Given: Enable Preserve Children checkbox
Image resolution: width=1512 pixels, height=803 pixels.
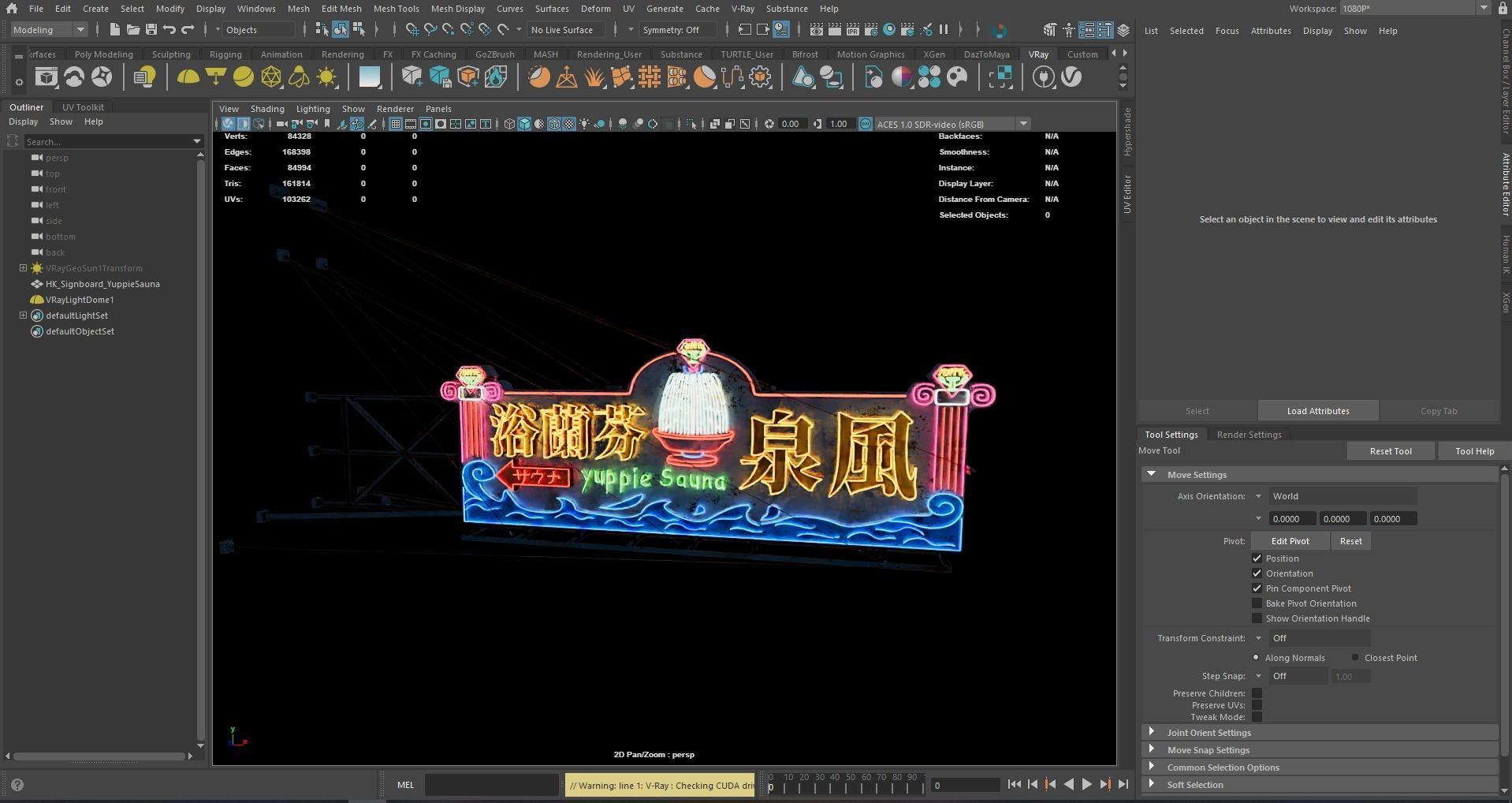Looking at the screenshot, I should pyautogui.click(x=1257, y=693).
